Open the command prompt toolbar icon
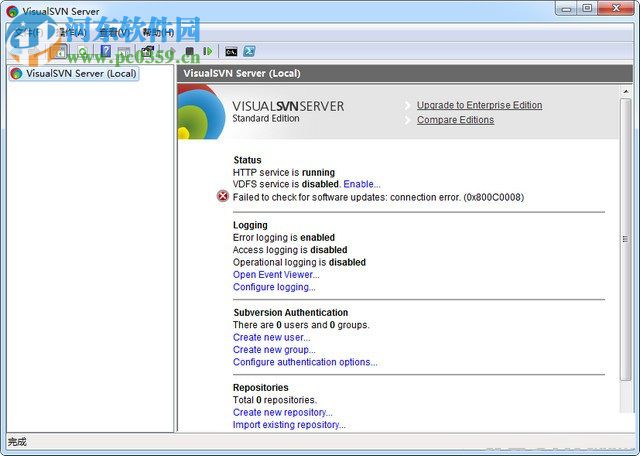This screenshot has height=456, width=640. 231,52
